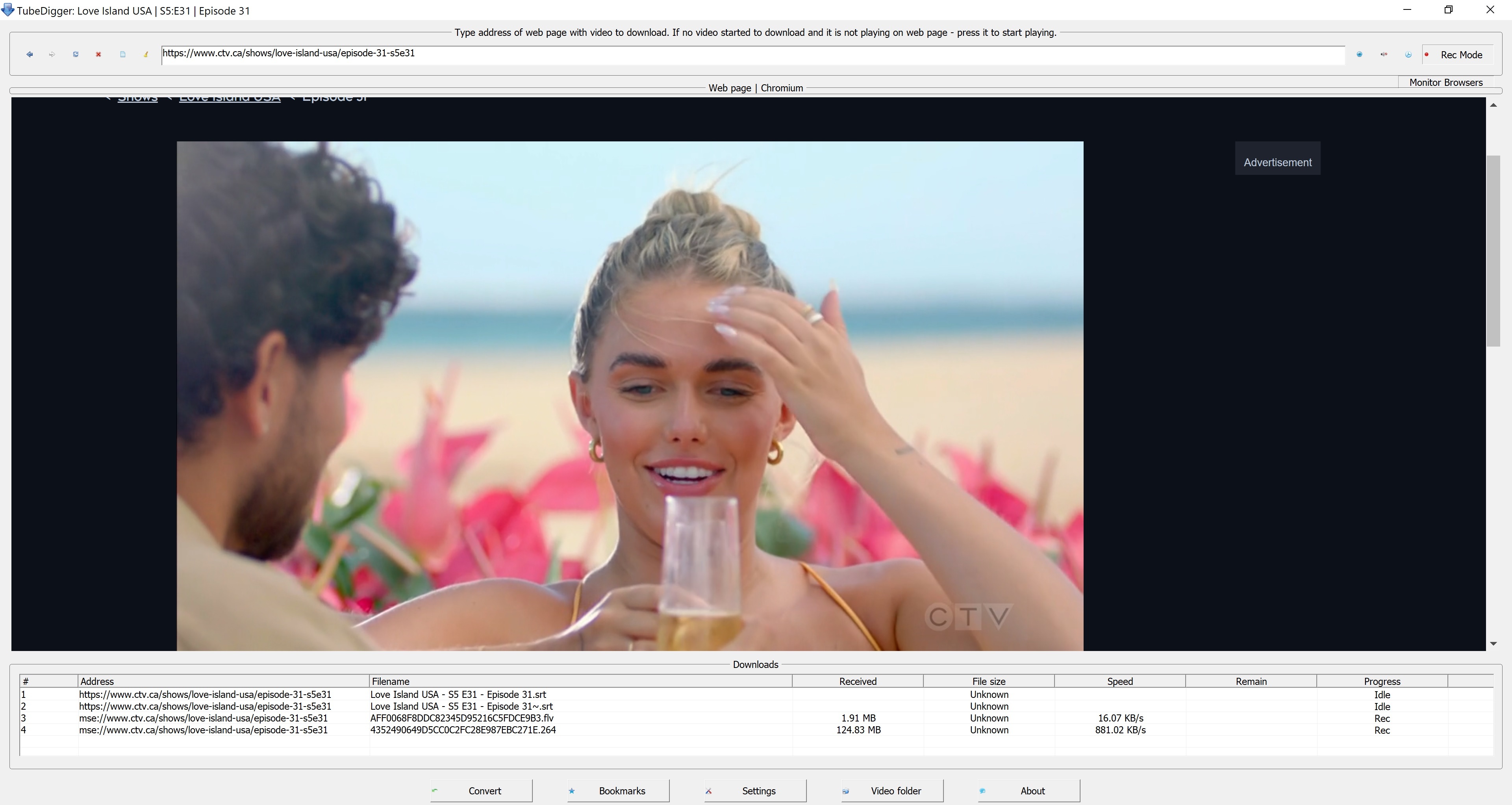Click the clock scheduler icon

tap(1408, 55)
